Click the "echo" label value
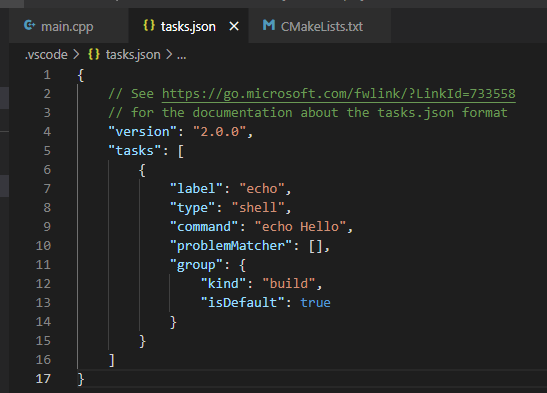Viewport: 547px width, 393px height. [x=262, y=189]
